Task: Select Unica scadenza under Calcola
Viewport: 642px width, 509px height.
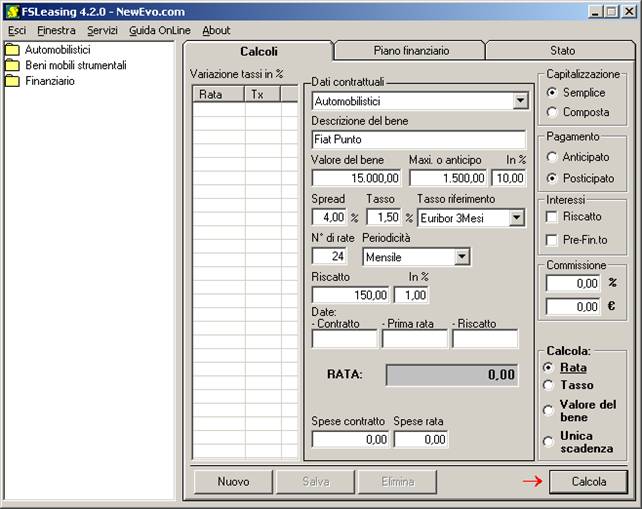Action: click(548, 442)
